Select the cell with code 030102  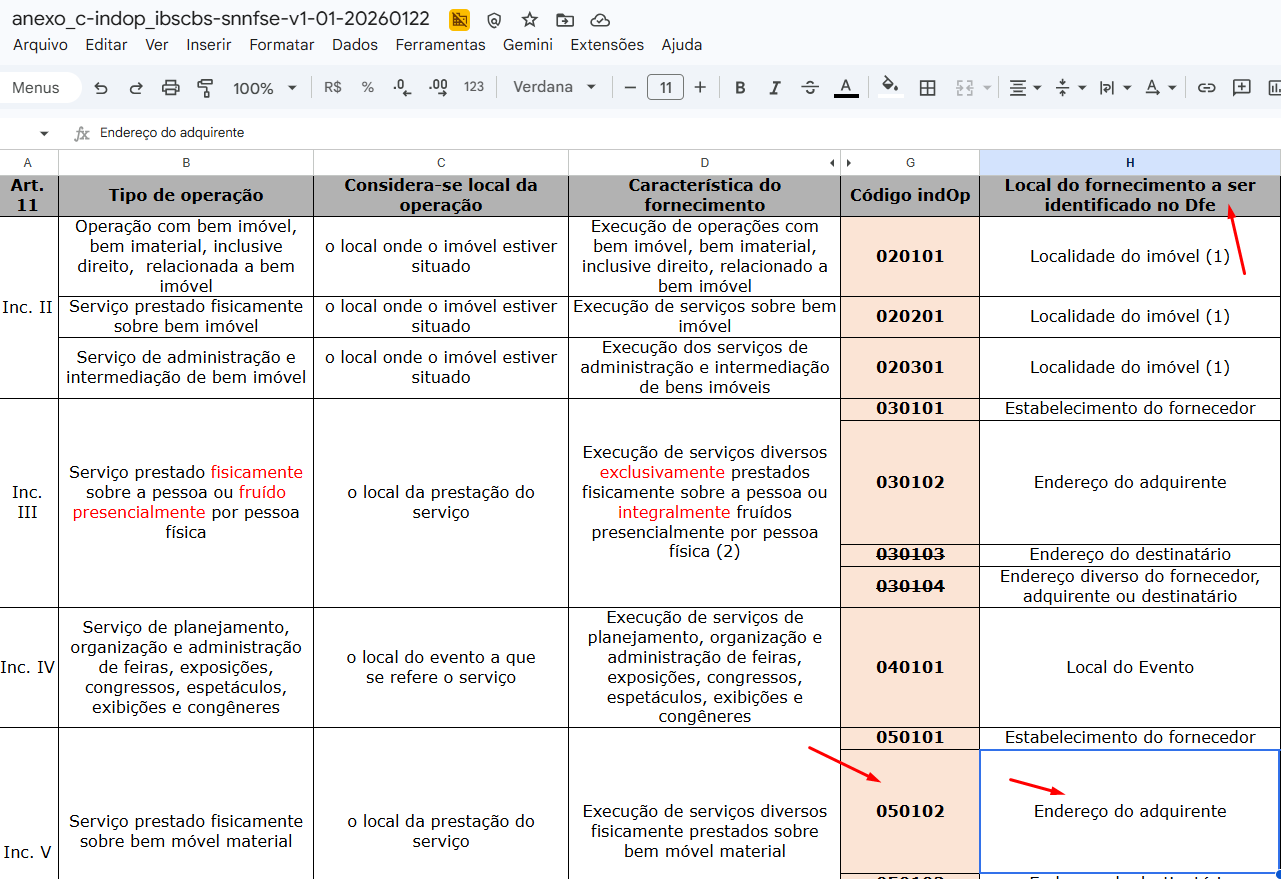pos(910,482)
